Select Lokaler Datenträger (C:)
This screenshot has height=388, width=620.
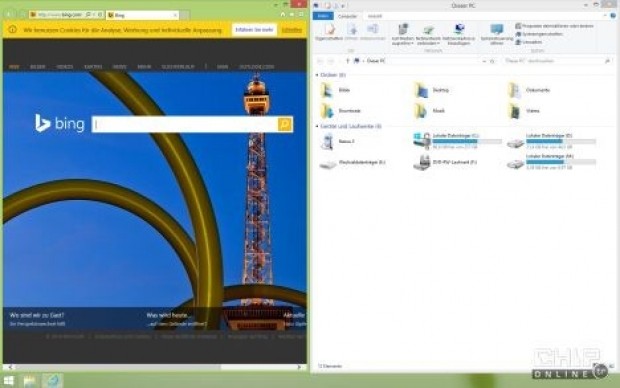(x=457, y=141)
